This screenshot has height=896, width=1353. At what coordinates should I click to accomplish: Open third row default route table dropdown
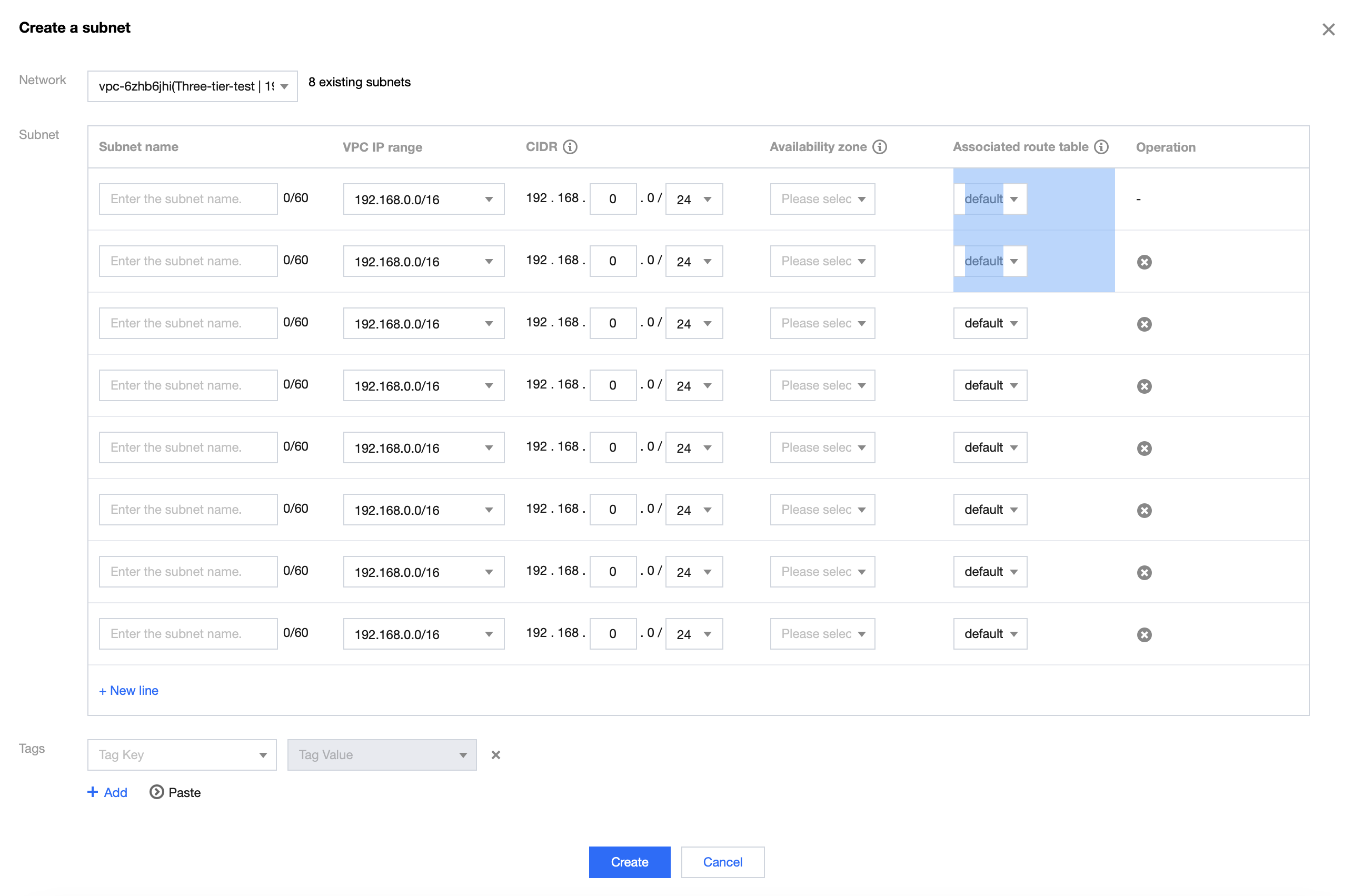[990, 323]
